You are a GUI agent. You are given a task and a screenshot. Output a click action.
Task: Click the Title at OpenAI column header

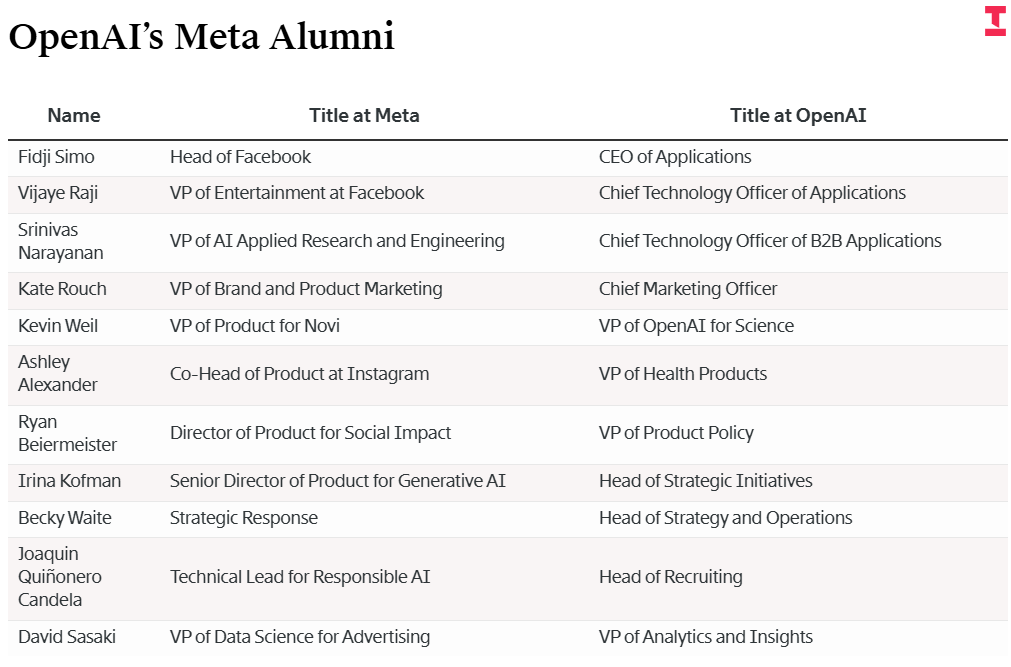[797, 115]
